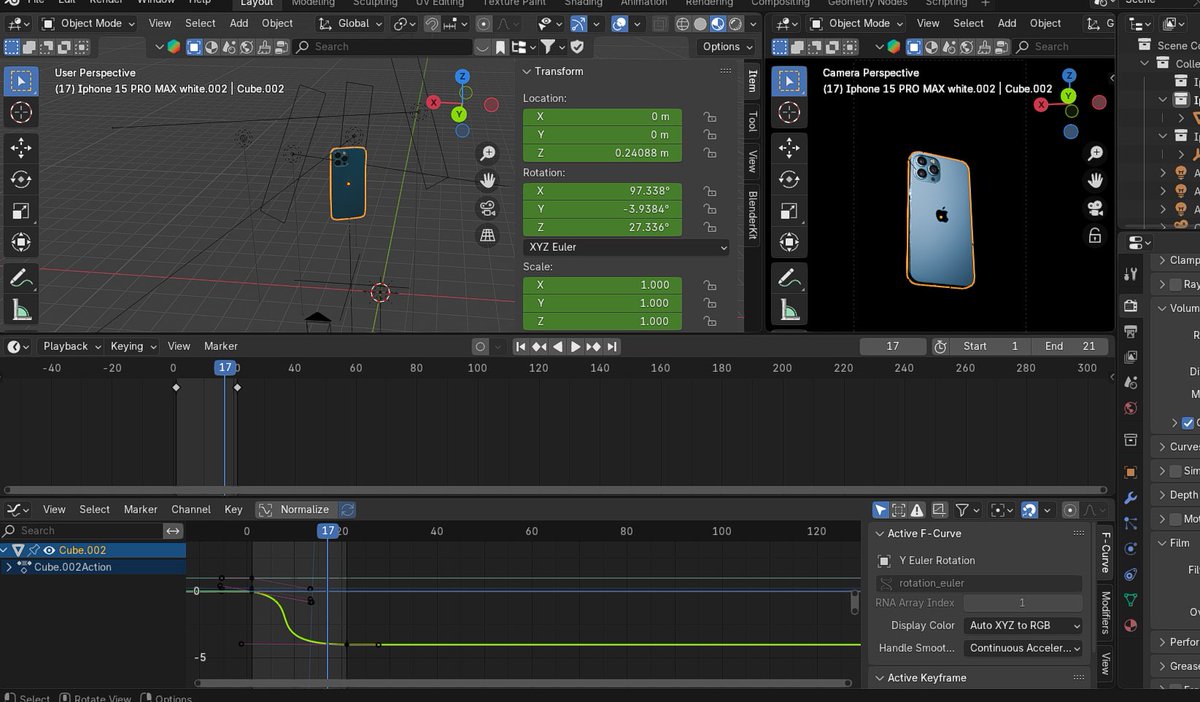This screenshot has height=702, width=1200.
Task: Toggle lock on Location X
Action: tap(709, 116)
